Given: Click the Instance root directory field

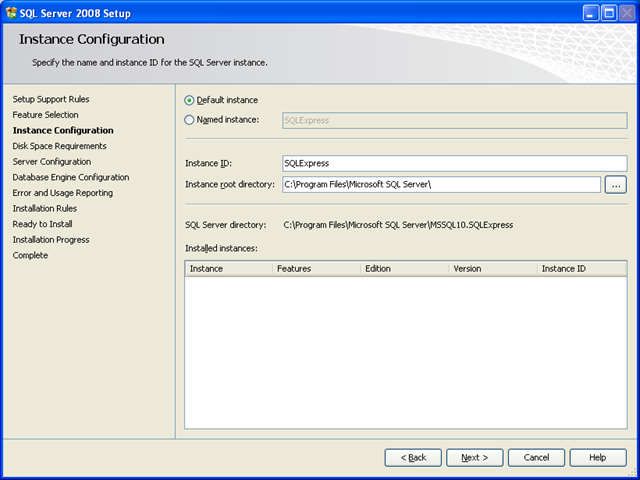Looking at the screenshot, I should (442, 184).
